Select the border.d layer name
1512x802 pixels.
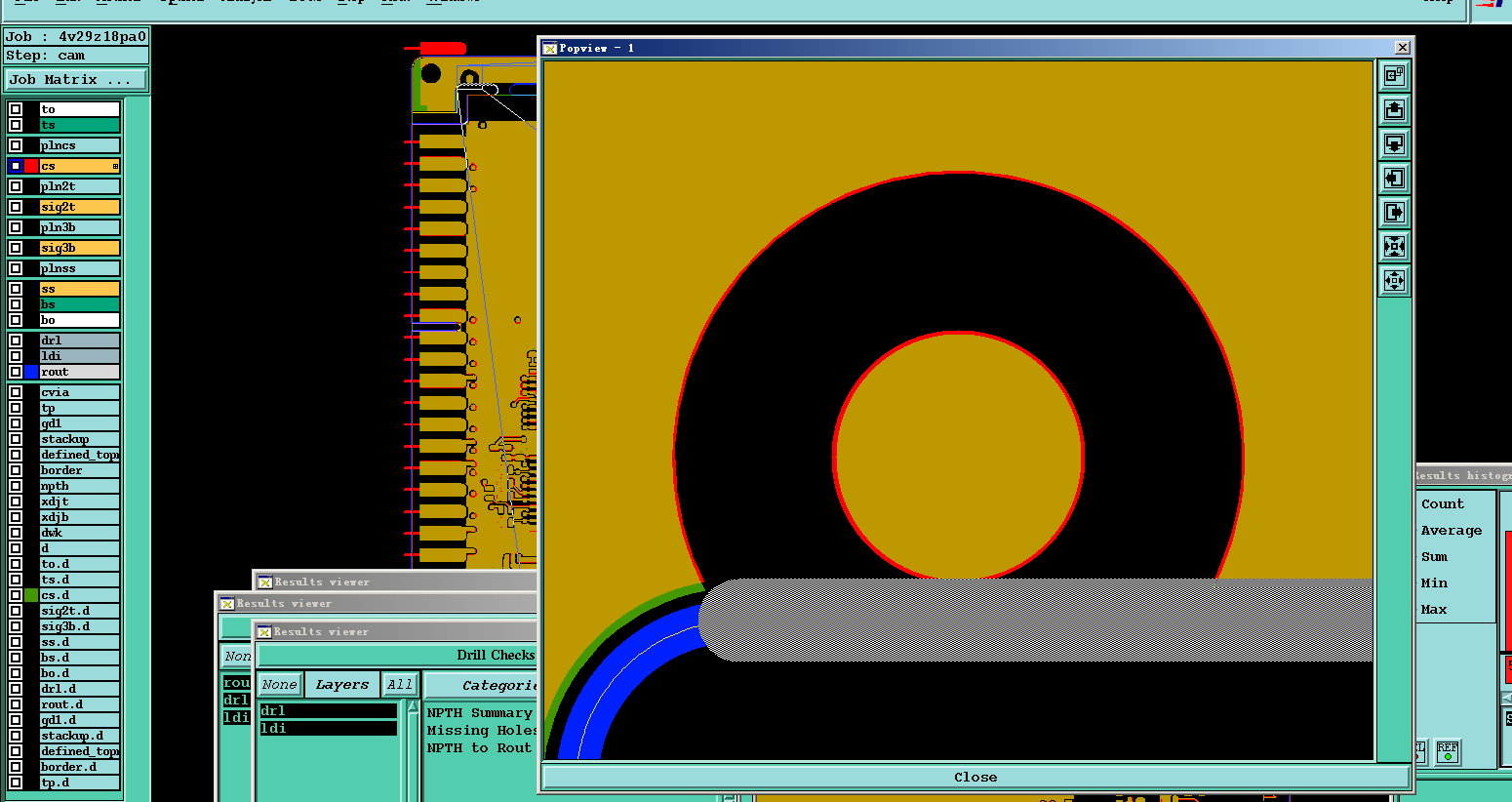[x=79, y=767]
